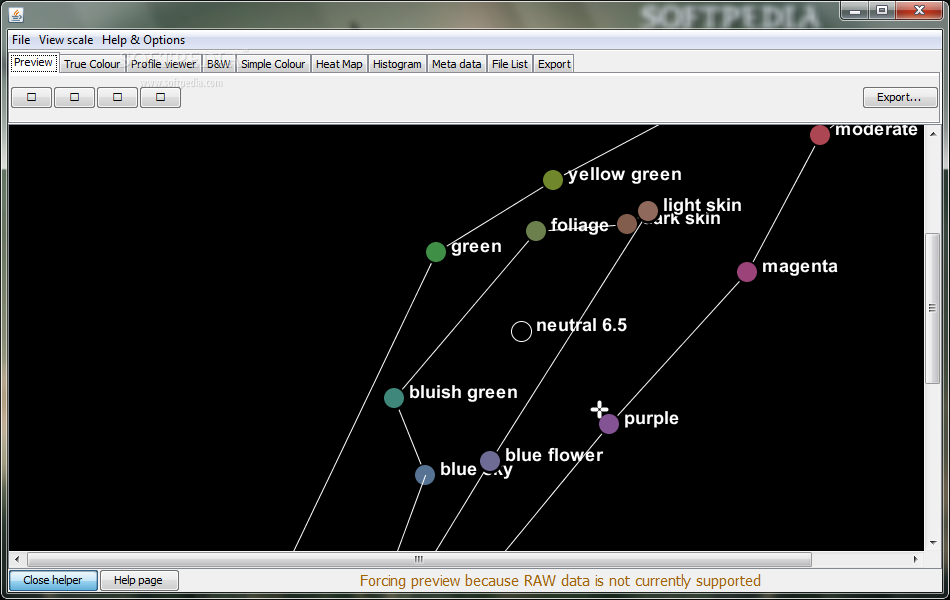Click the horizontal scrollbar right arrow
Viewport: 950px width, 600px height.
[x=915, y=559]
